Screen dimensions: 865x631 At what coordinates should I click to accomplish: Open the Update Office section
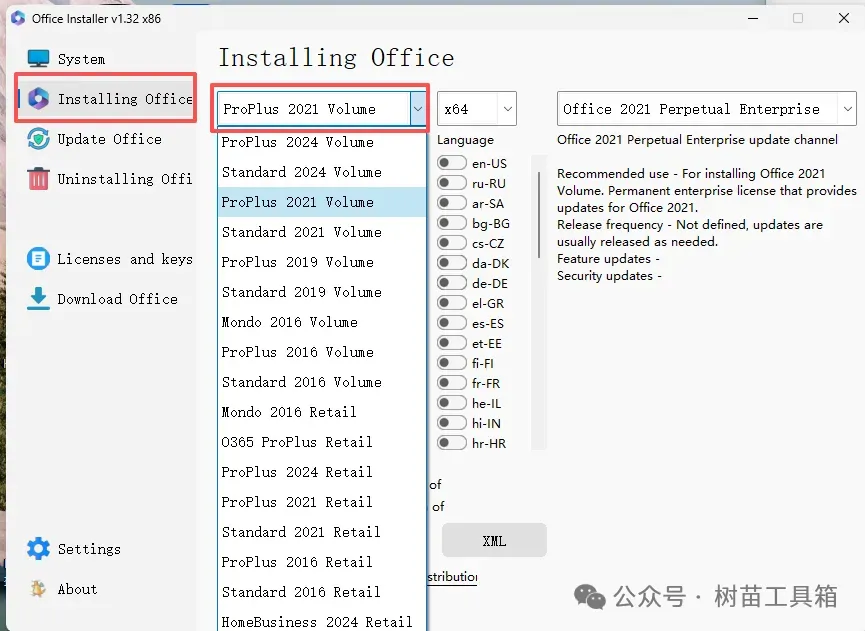(109, 139)
